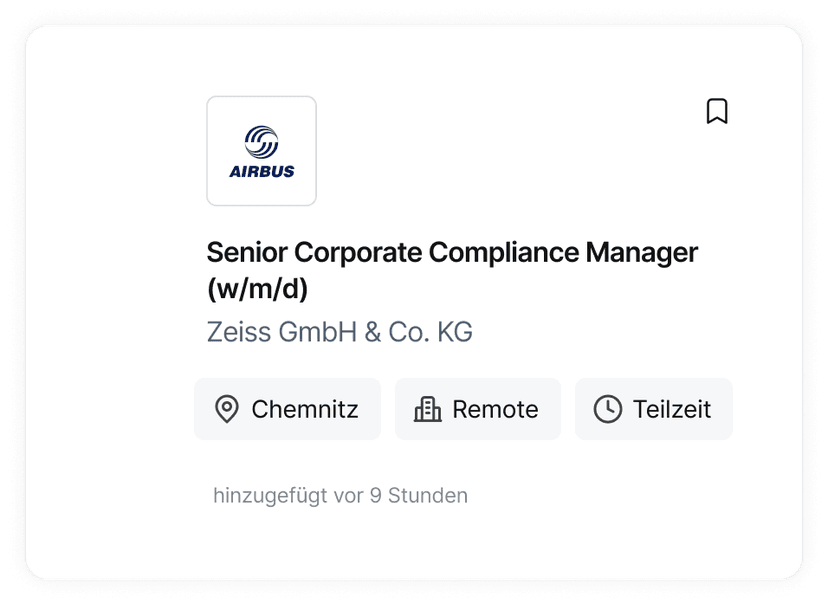The height and width of the screenshot is (605, 828).
Task: Select the Chemnitz location tag
Action: pyautogui.click(x=287, y=409)
